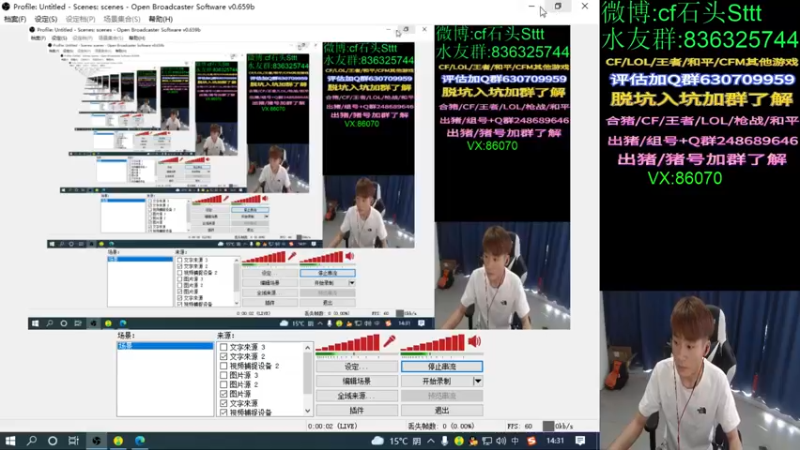The image size is (800, 450).
Task: Open the 场景集合(S) menu
Action: pyautogui.click(x=121, y=19)
